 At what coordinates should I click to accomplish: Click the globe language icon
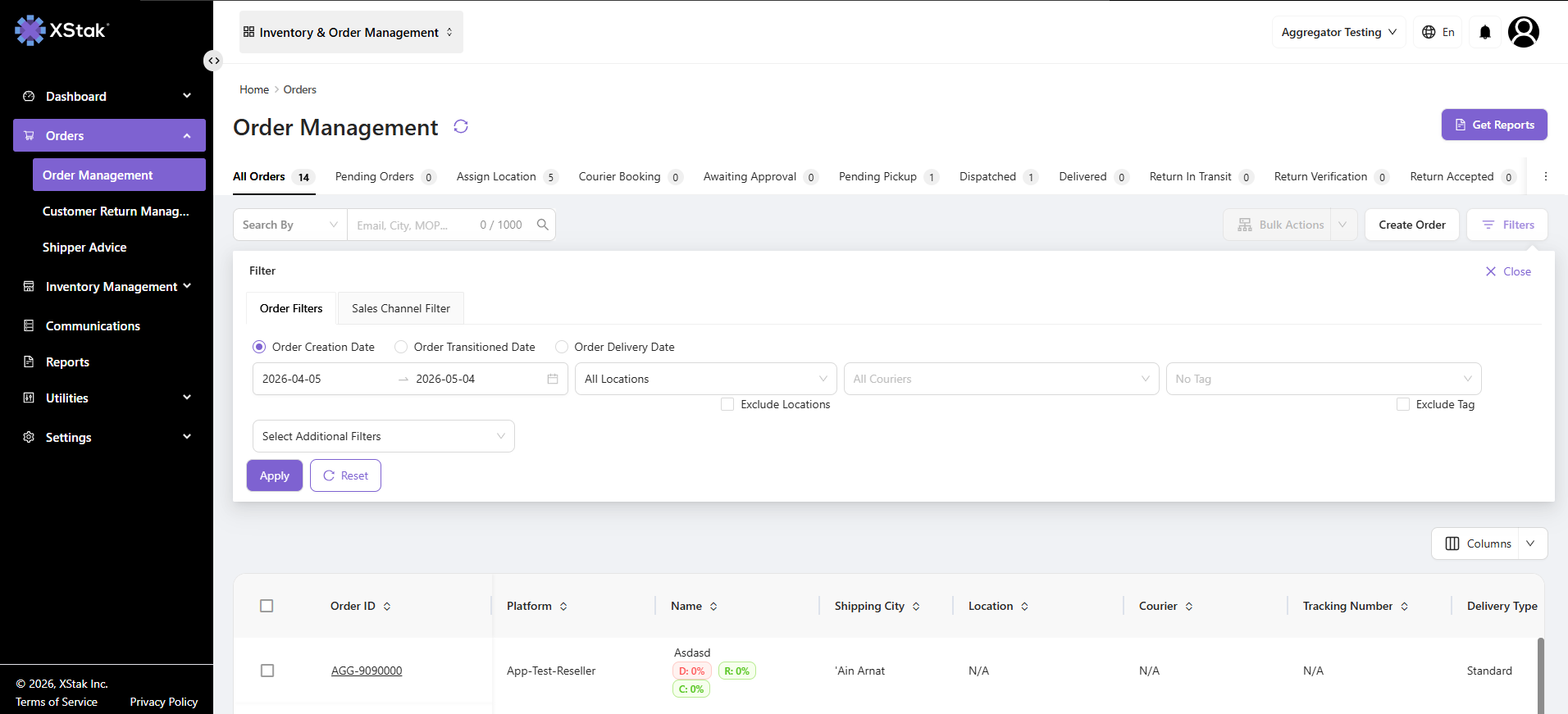pyautogui.click(x=1429, y=32)
